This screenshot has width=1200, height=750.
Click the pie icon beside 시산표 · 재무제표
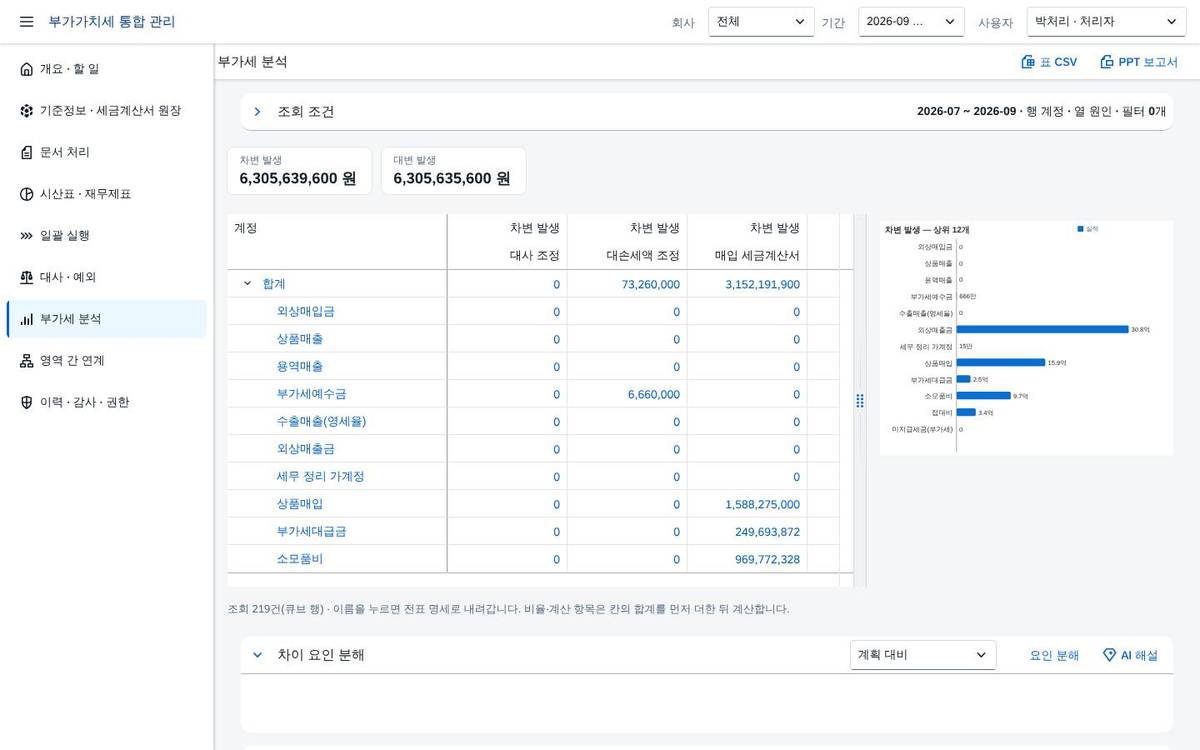click(27, 194)
